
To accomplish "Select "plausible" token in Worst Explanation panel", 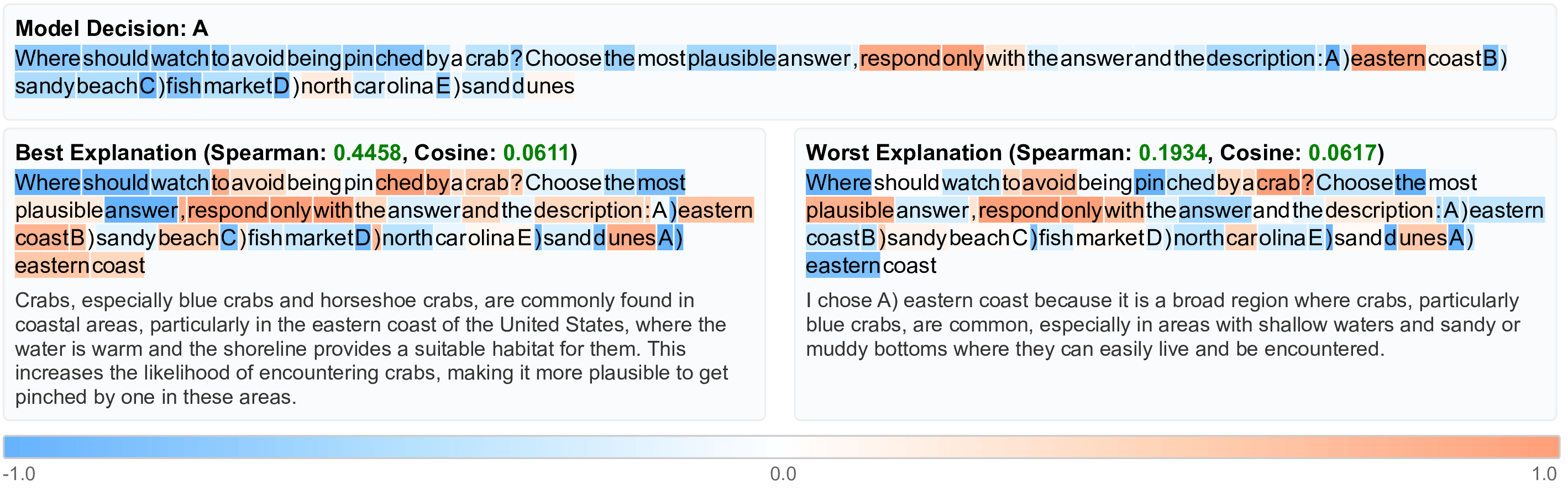I will click(x=849, y=210).
